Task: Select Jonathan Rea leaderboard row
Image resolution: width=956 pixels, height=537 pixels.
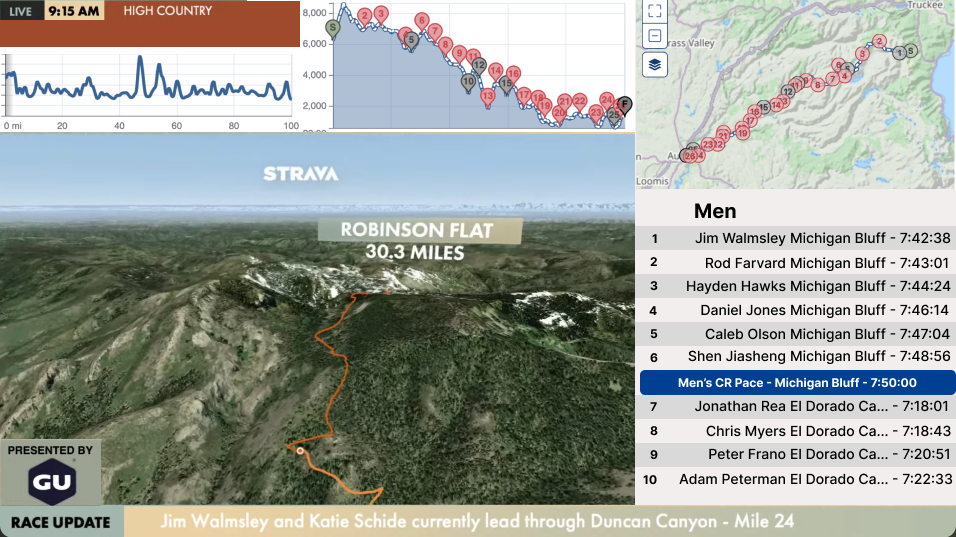Action: point(796,407)
